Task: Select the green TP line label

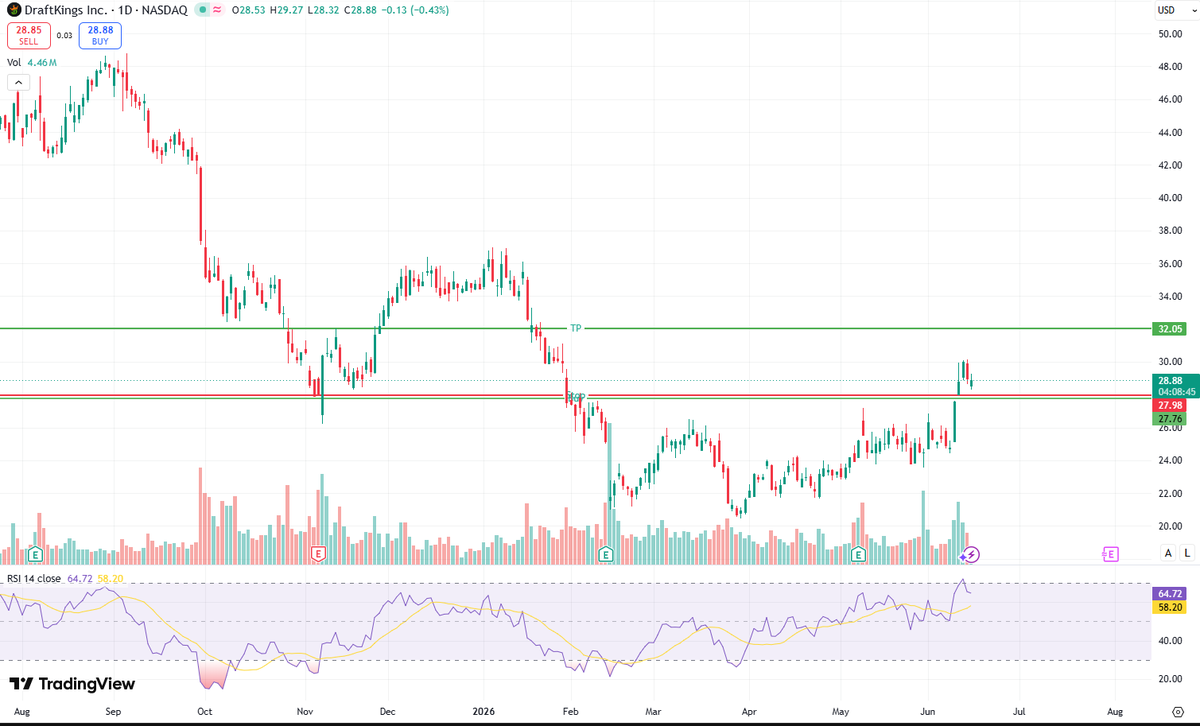Action: [x=576, y=328]
